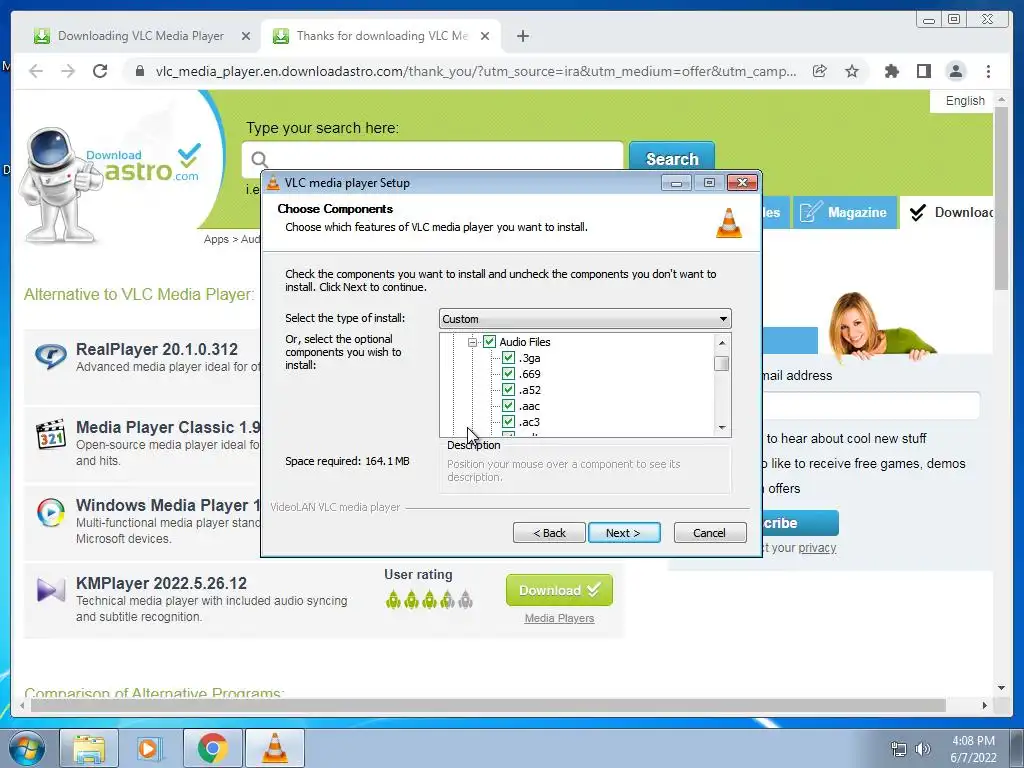This screenshot has height=768, width=1024.
Task: Open the Magazine site tab
Action: (845, 212)
